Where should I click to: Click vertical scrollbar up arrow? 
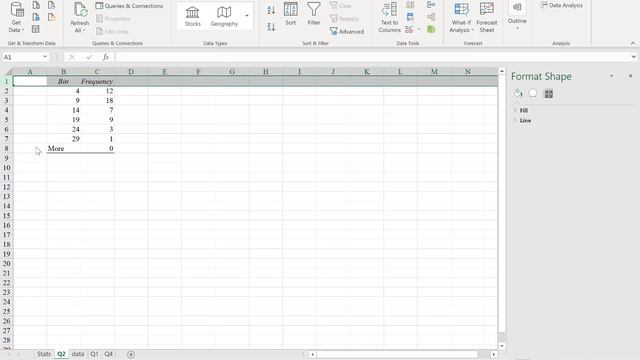[502, 71]
